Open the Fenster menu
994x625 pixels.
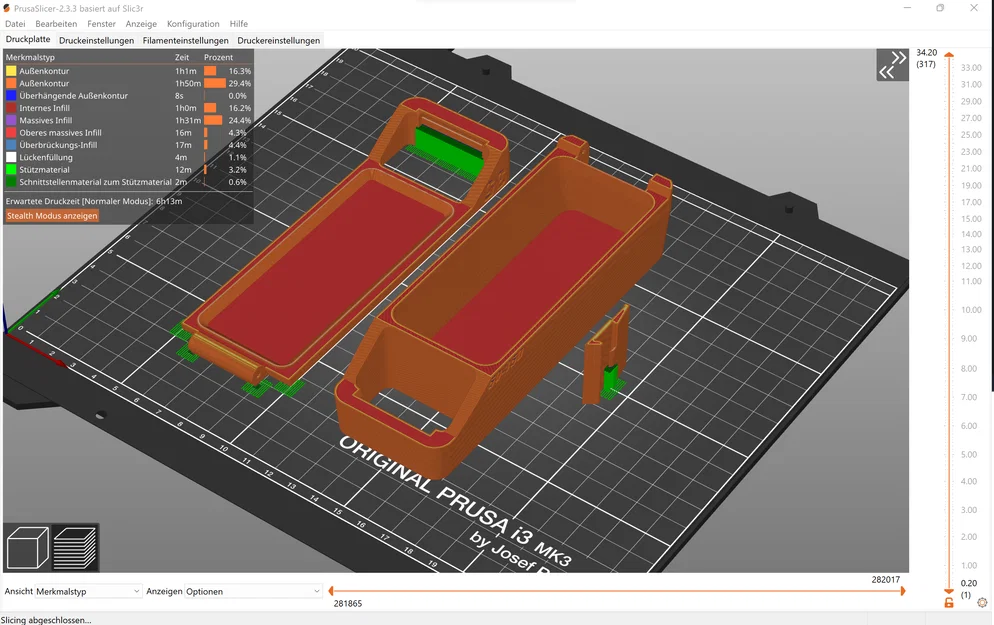(101, 23)
